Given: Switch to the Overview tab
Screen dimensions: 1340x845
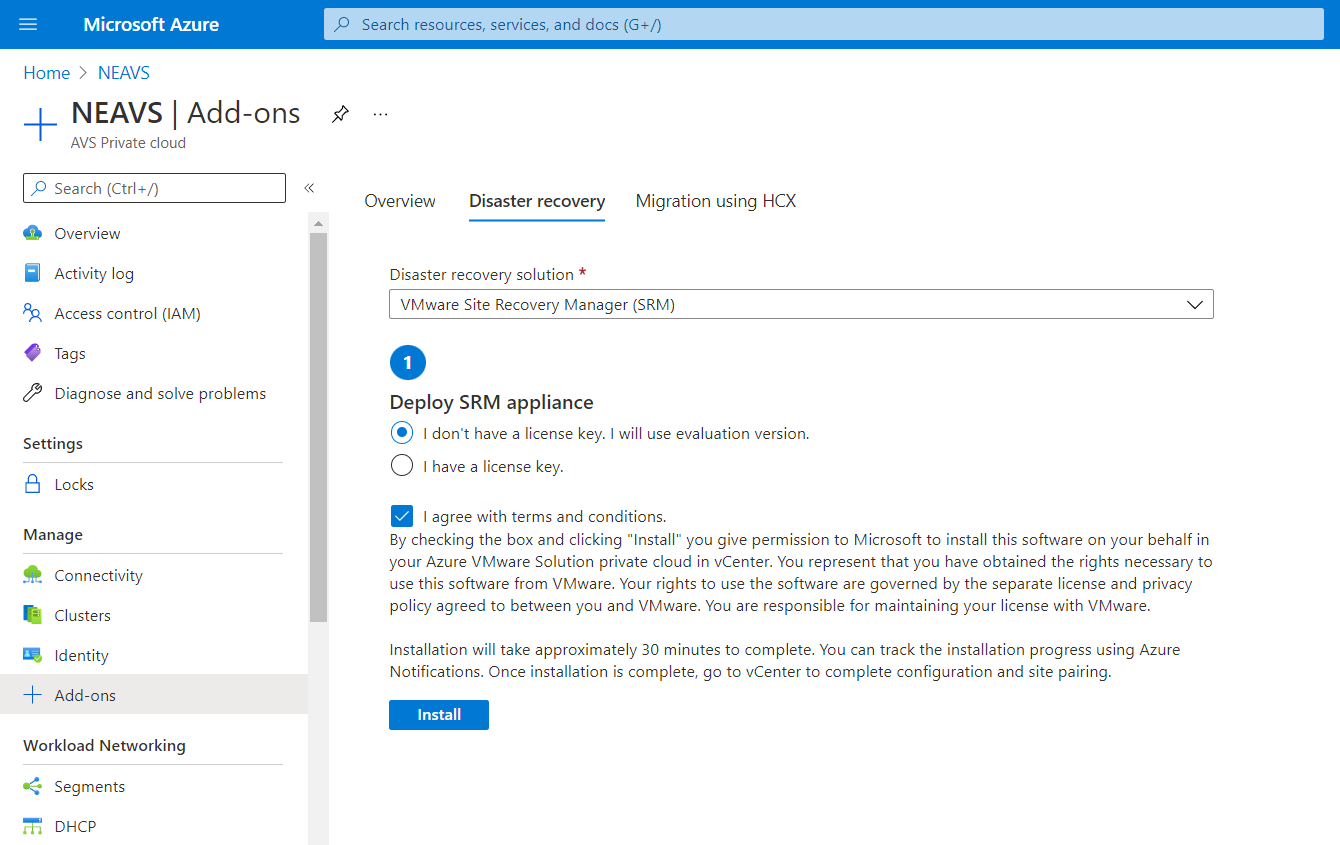Looking at the screenshot, I should 400,201.
